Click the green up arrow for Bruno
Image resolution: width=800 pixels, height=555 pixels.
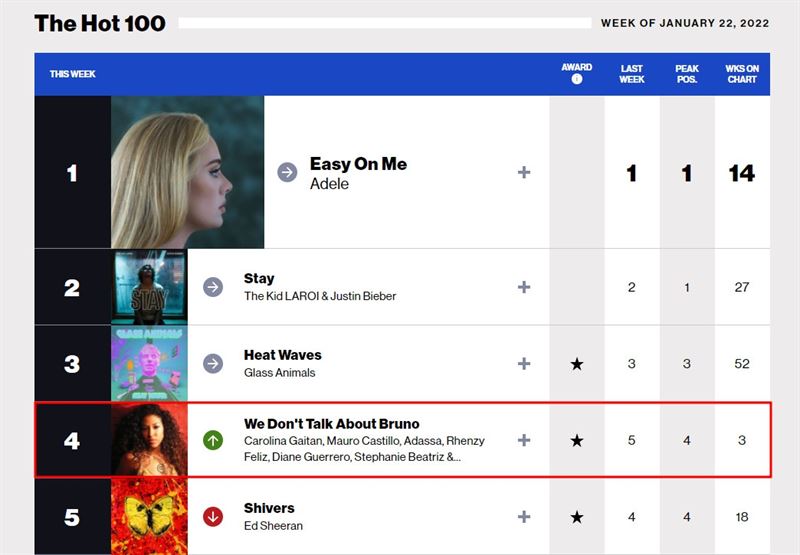point(213,440)
